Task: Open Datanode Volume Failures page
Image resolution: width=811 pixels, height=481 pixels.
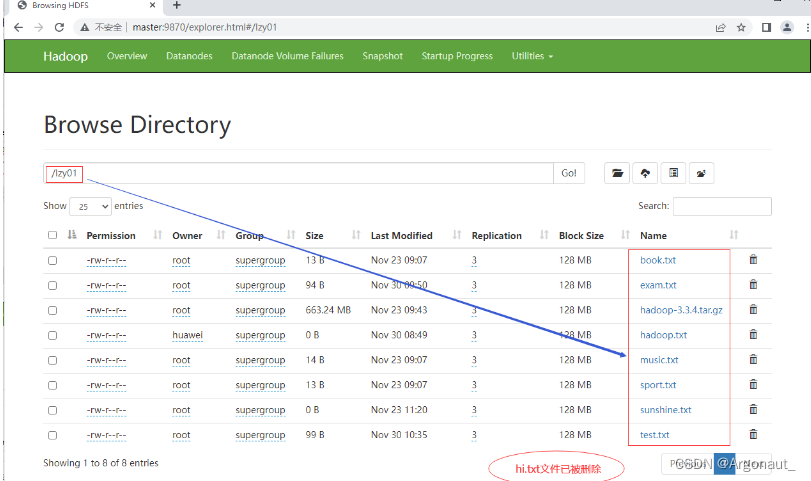Action: (288, 56)
